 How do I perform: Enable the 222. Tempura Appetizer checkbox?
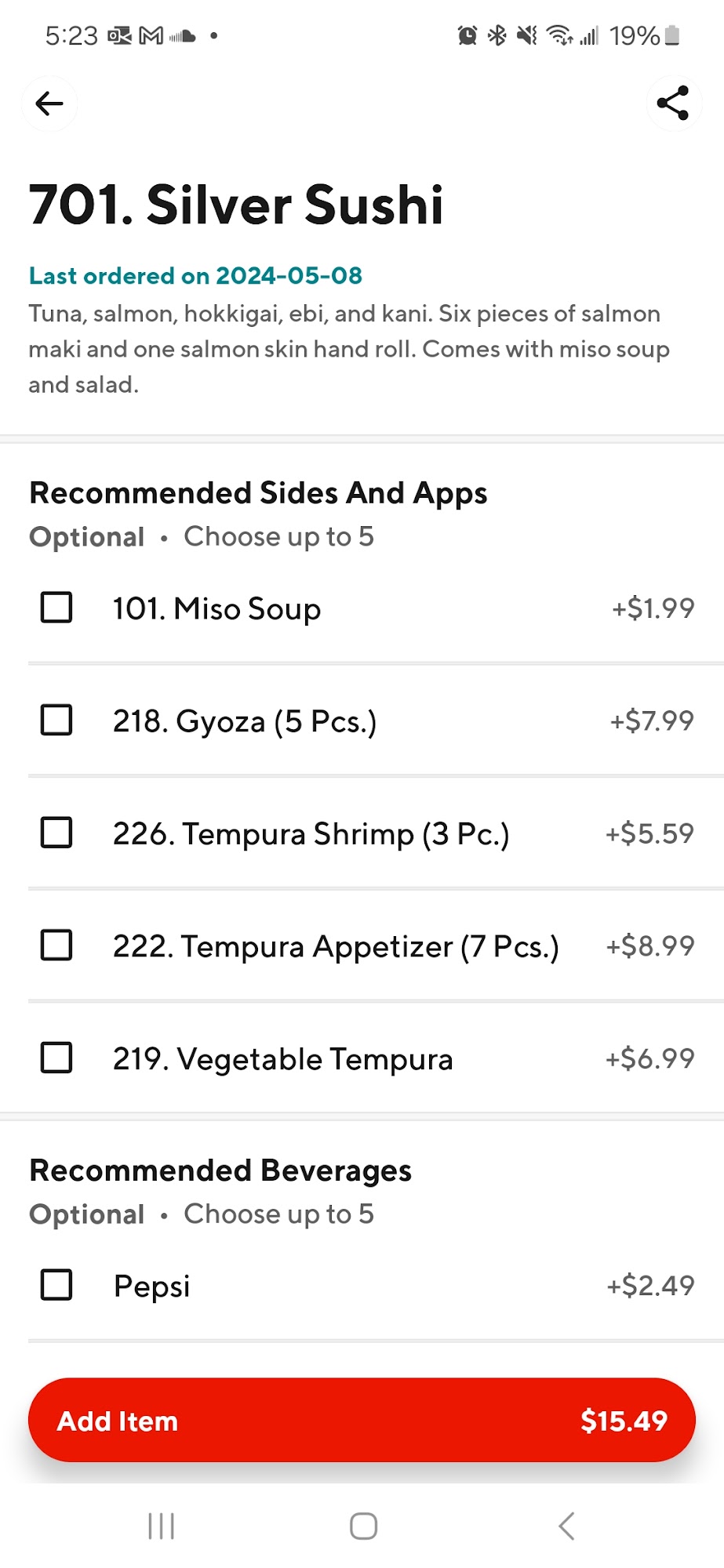56,946
